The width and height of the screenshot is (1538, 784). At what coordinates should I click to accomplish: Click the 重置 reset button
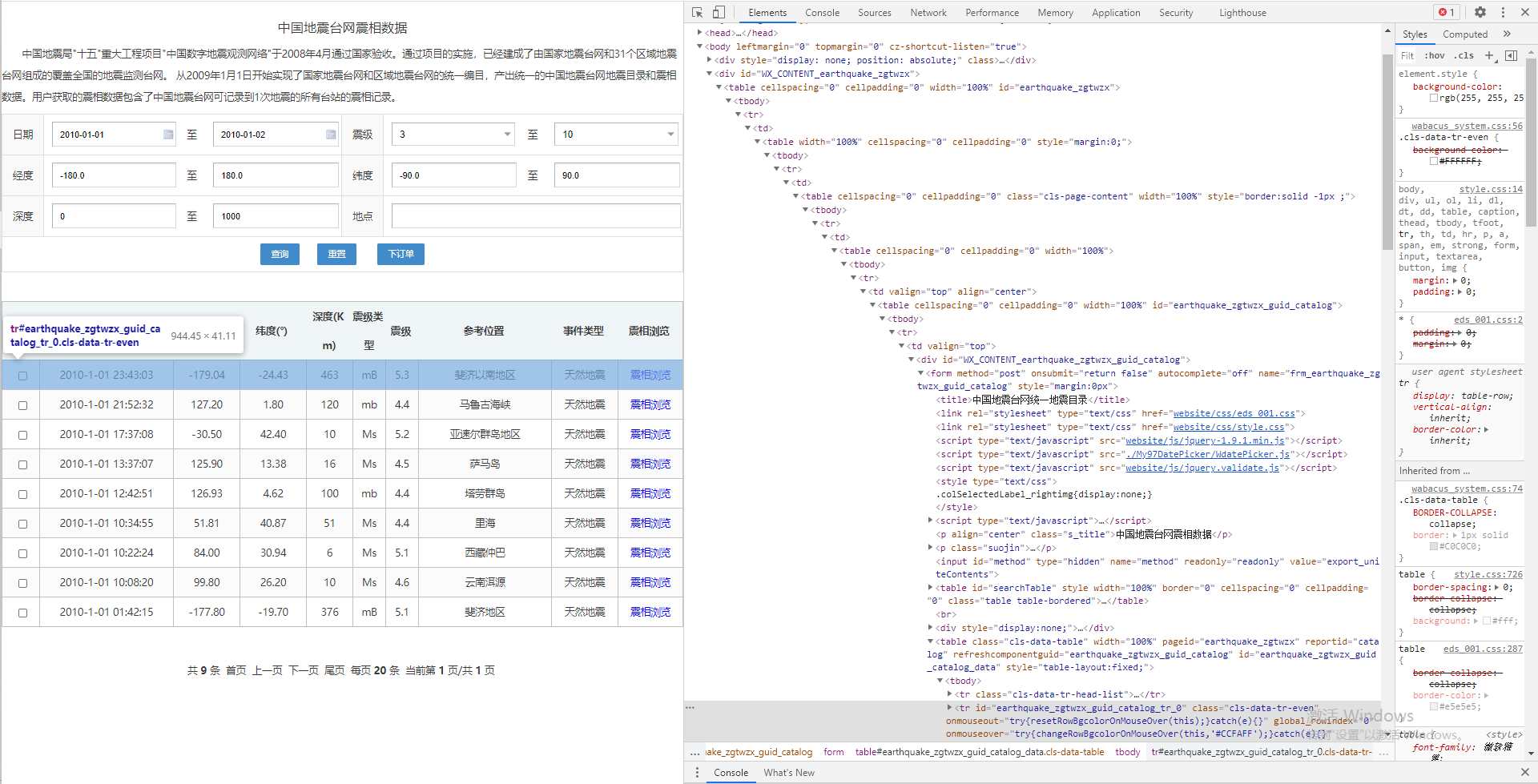(336, 254)
